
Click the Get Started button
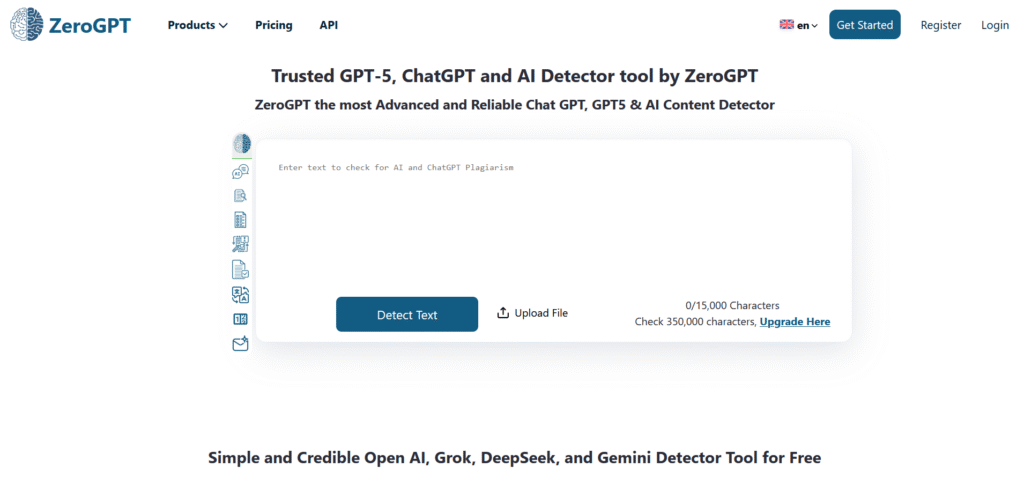(865, 25)
